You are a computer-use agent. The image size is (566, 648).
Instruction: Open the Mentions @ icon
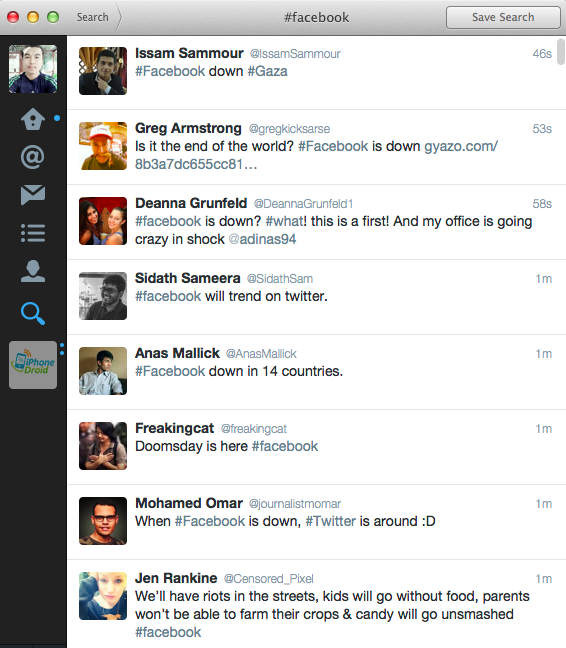(33, 157)
